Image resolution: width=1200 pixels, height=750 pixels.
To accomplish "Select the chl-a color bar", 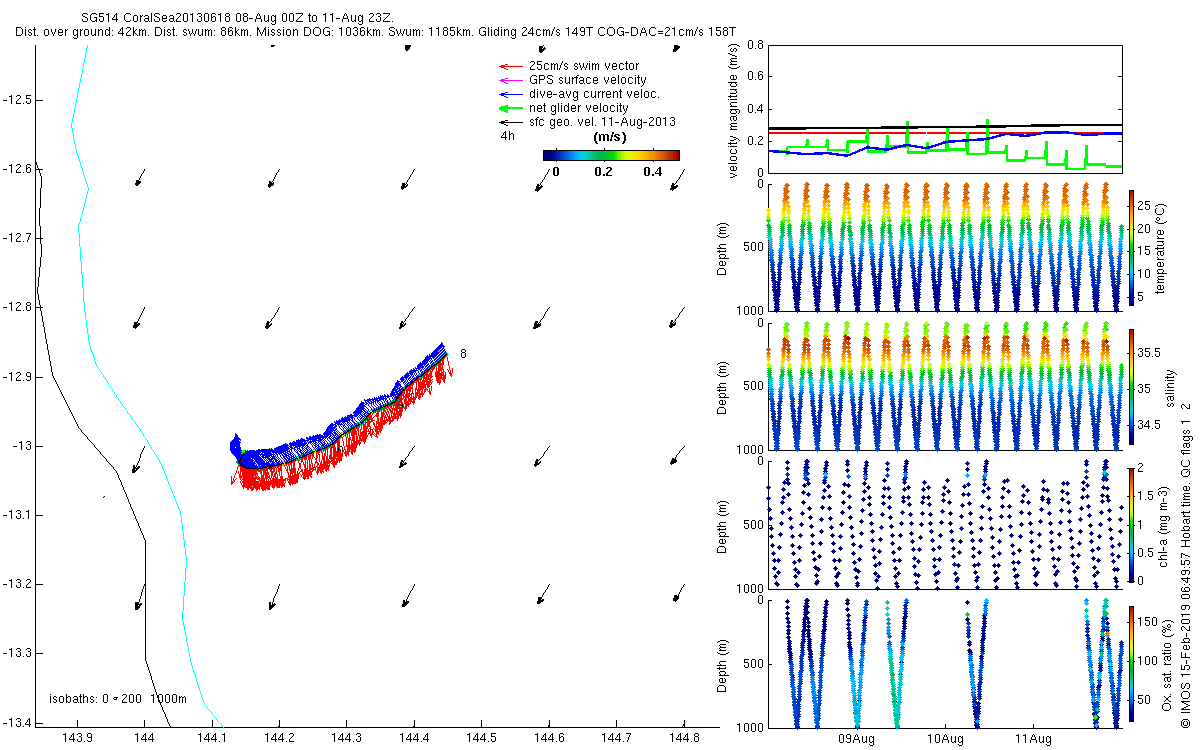I will (1131, 524).
